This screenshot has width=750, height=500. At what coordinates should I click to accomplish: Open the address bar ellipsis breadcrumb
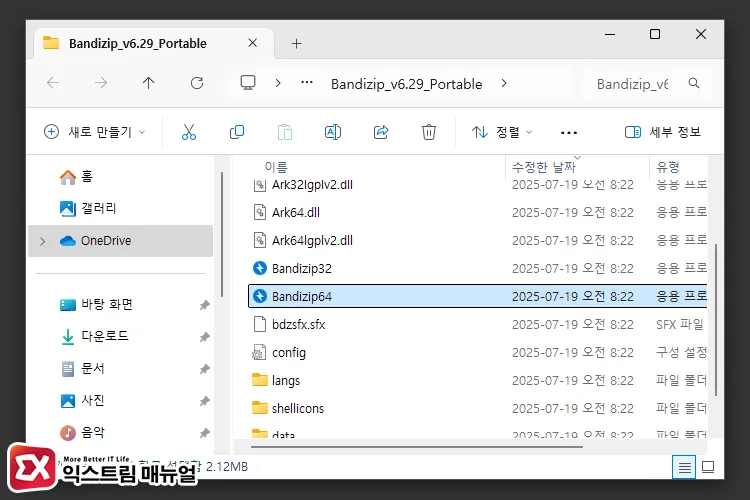pyautogui.click(x=307, y=82)
